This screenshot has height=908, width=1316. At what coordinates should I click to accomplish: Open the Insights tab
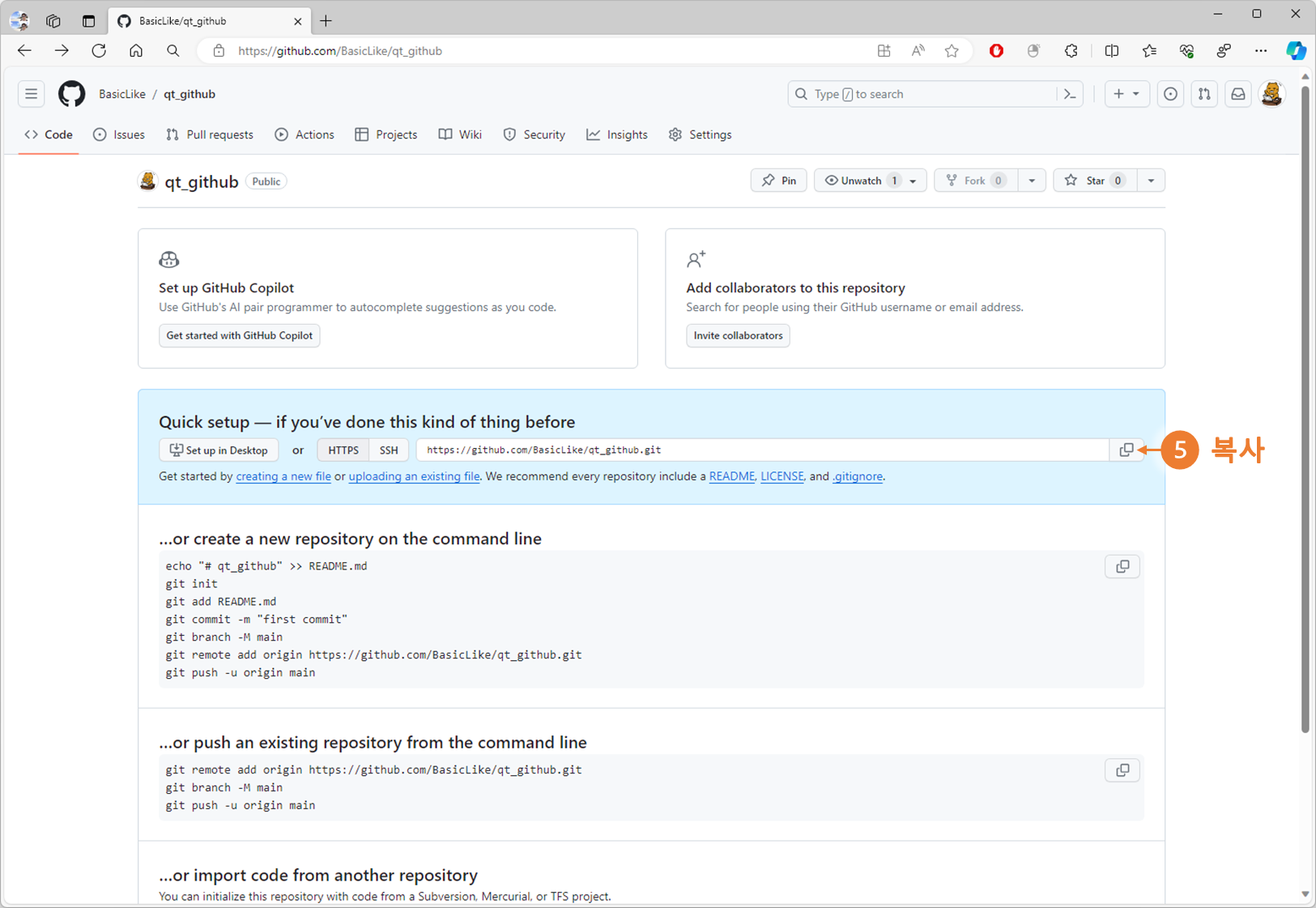click(x=617, y=134)
